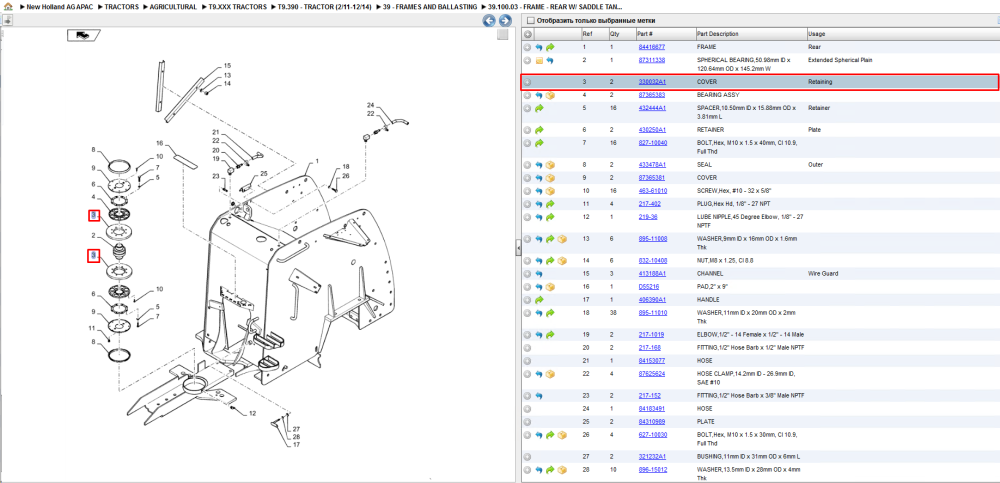Viewport: 1000px width, 483px height.
Task: Open T9.XXX TRACTORS breadcrumb
Action: coord(237,6)
